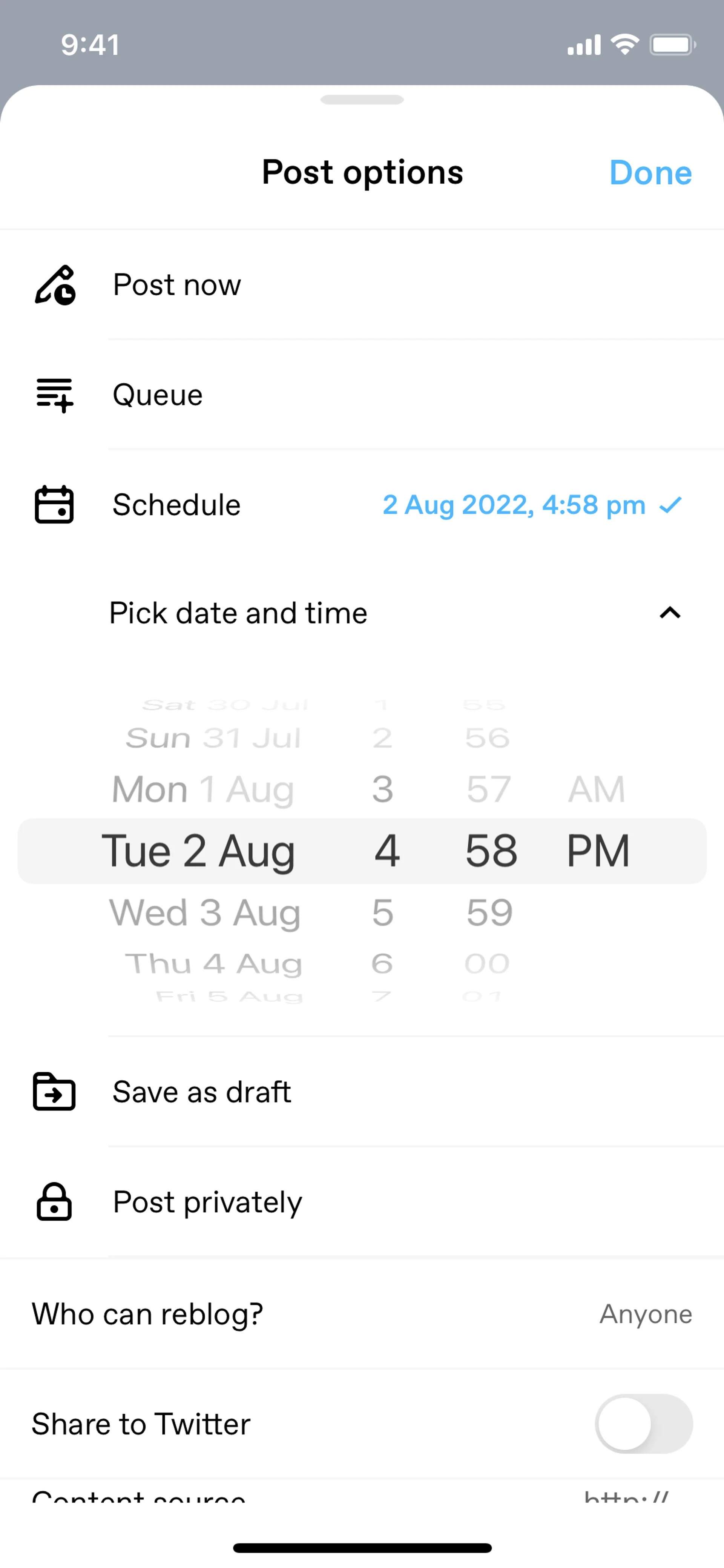Select AM in the time picker
This screenshot has height=1568, width=724.
click(596, 789)
